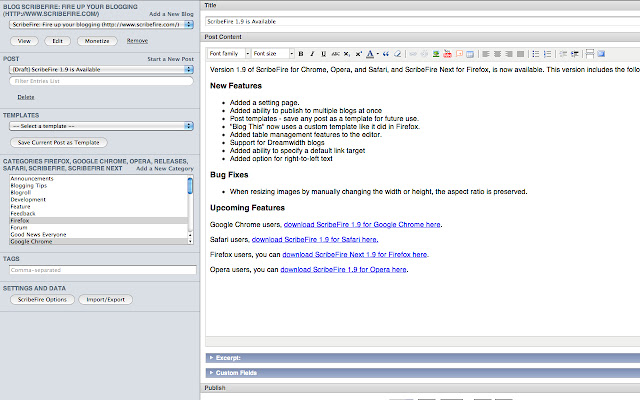Open the post selector showing the draft
The width and height of the screenshot is (640, 400).
click(x=101, y=69)
